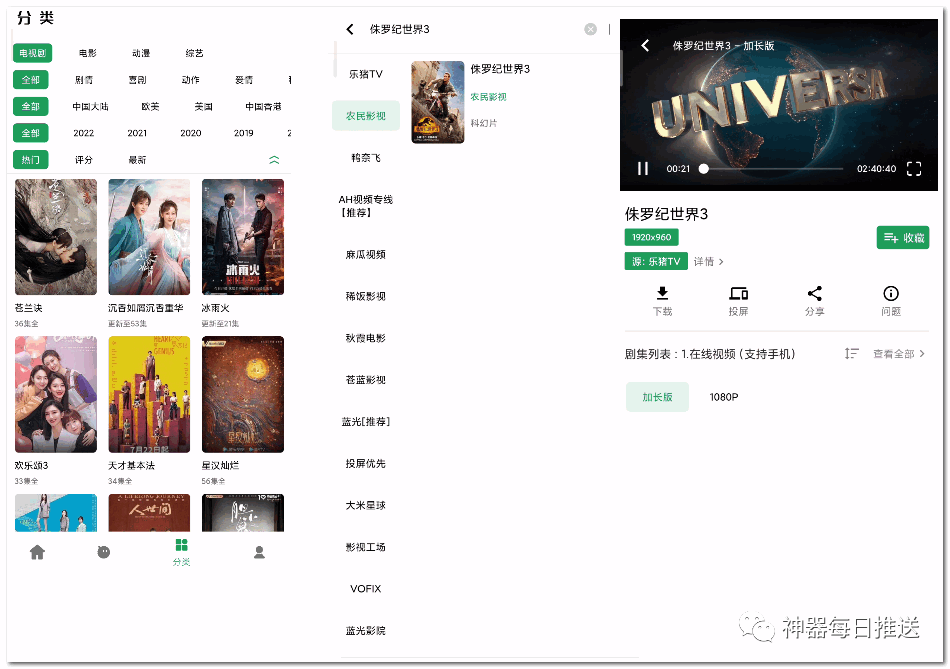Pause the playing video
The image size is (950, 669).
tap(643, 168)
